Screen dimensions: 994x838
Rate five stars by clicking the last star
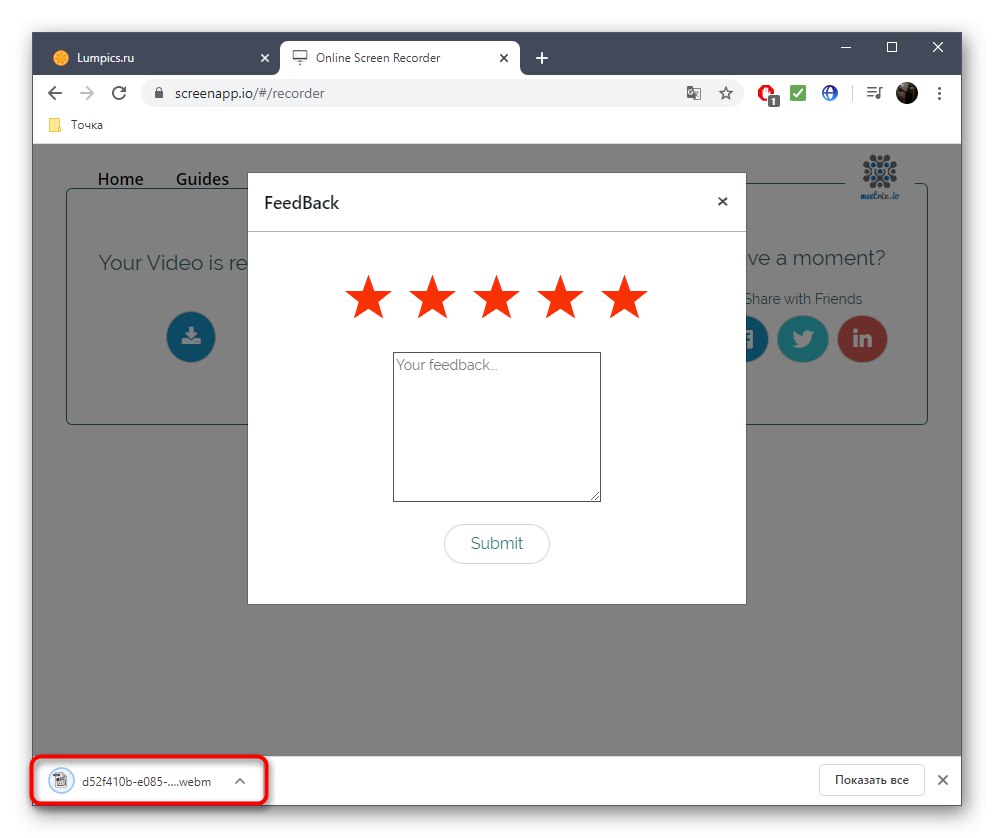[624, 296]
